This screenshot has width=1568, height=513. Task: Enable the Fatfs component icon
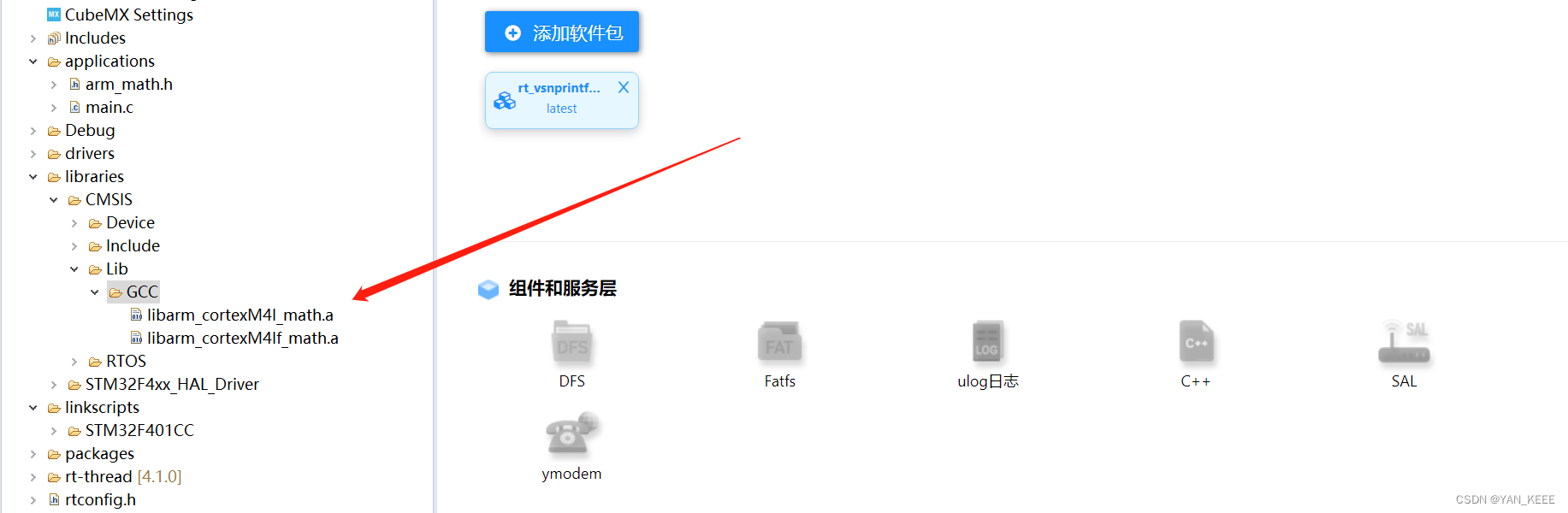779,343
